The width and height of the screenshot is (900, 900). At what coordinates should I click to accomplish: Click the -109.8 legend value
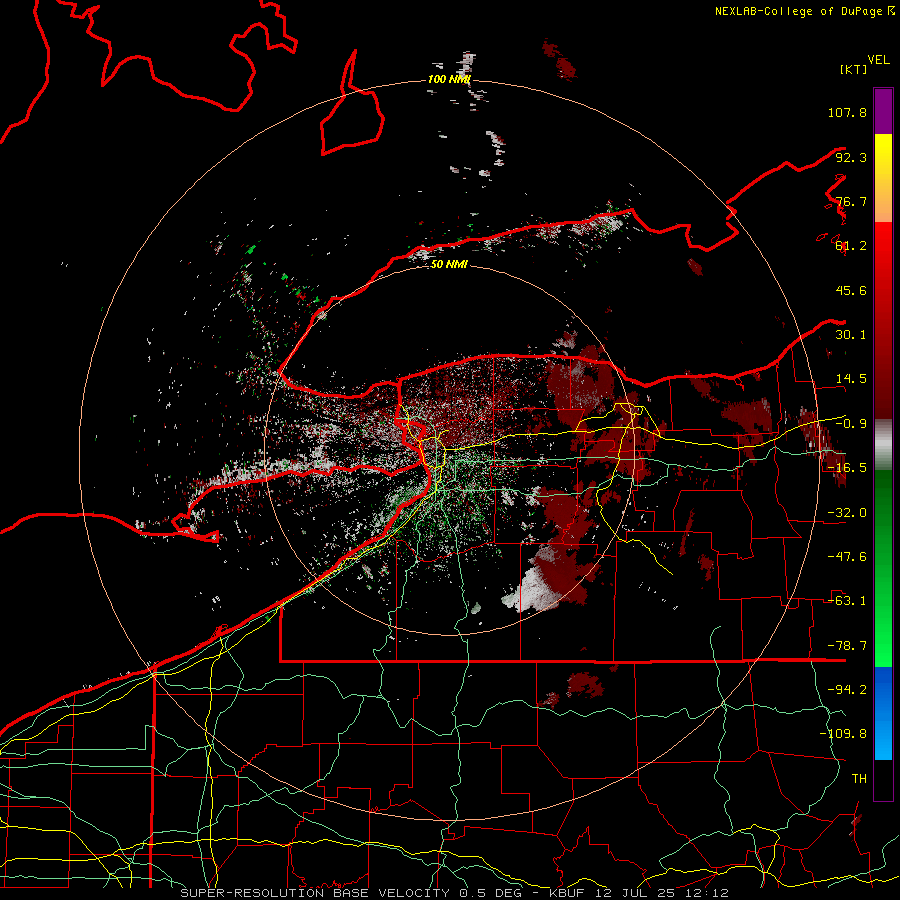click(x=844, y=734)
